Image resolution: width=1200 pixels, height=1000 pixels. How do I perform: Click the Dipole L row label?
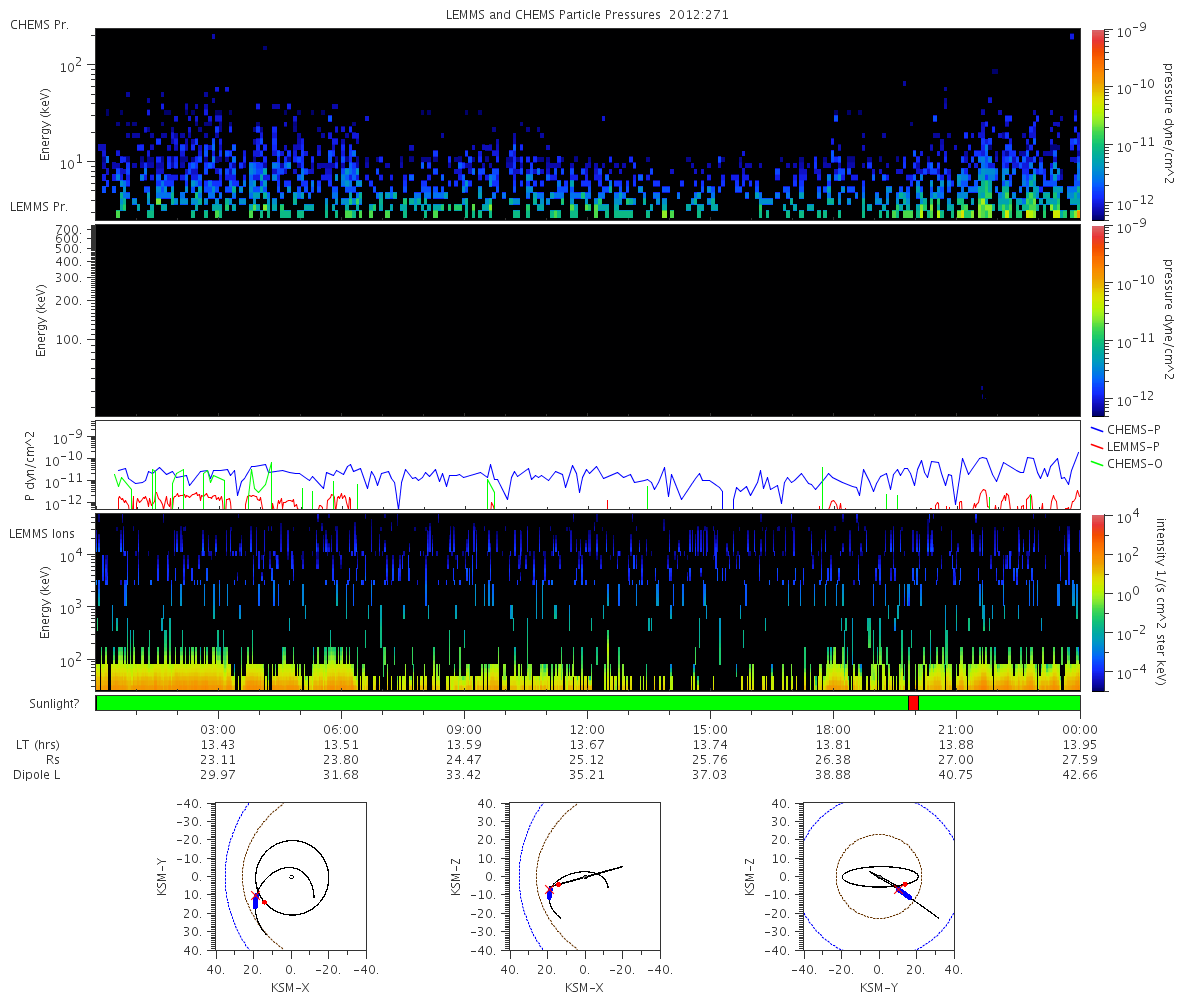[x=38, y=775]
